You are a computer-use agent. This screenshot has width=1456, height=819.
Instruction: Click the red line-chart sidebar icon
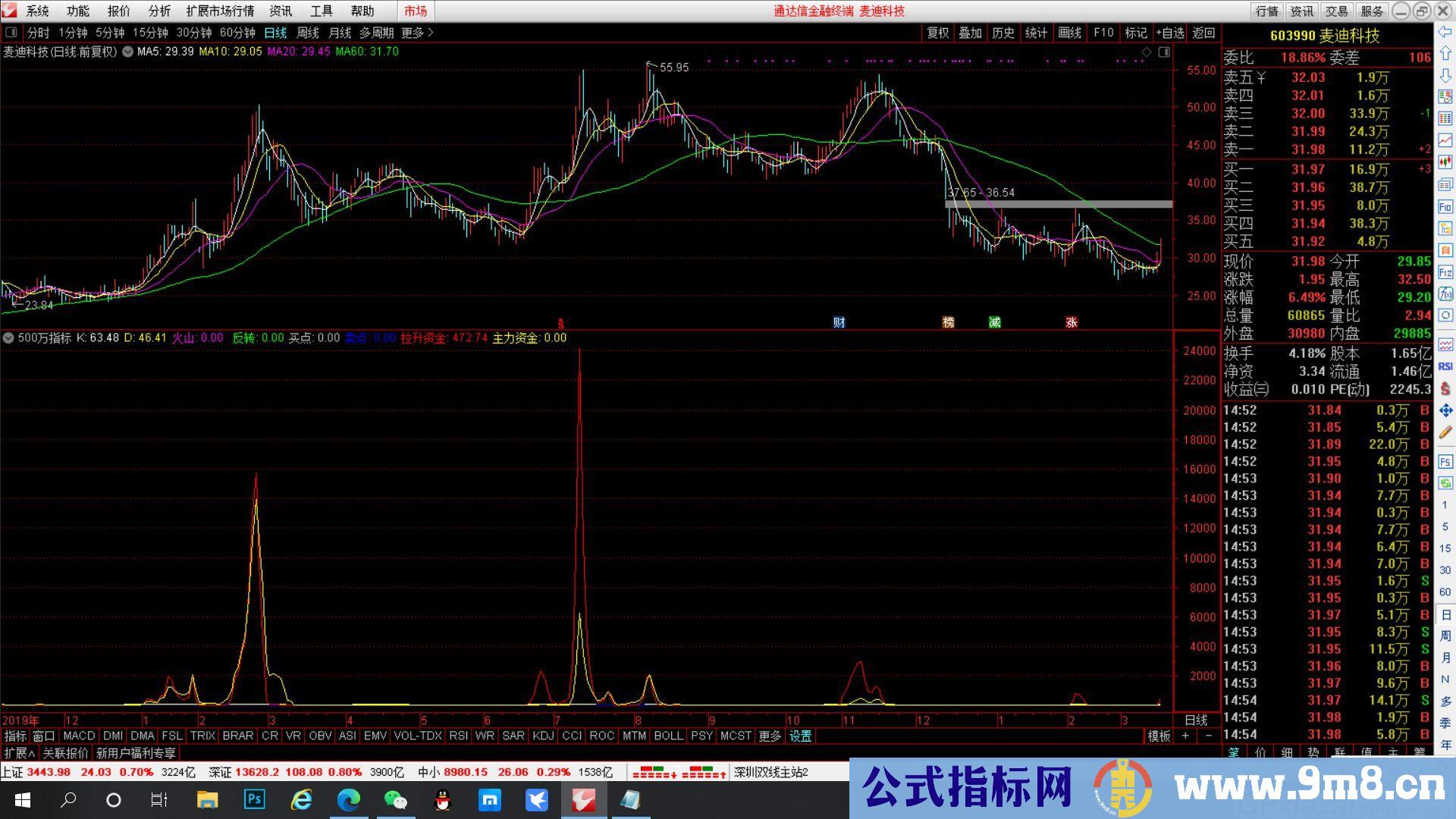click(1445, 141)
